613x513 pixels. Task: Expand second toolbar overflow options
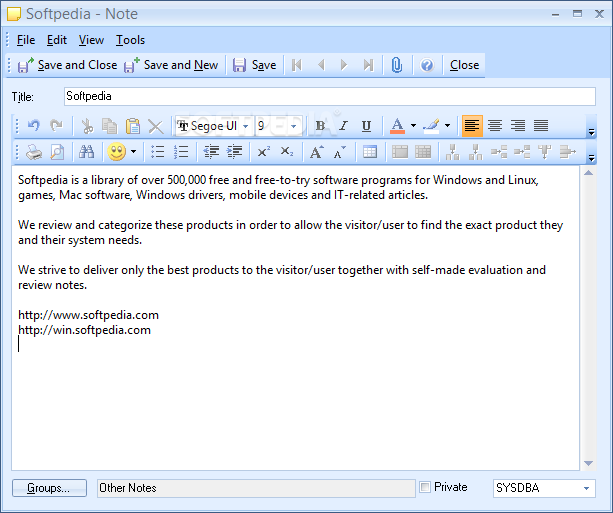click(591, 158)
